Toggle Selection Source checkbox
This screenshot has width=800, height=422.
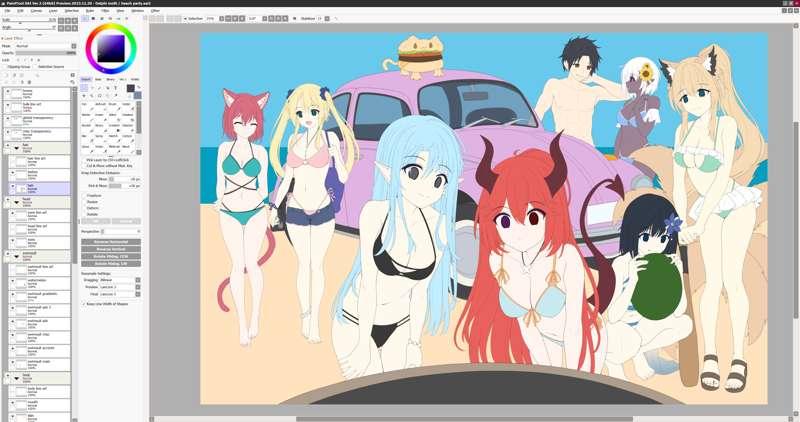click(36, 66)
